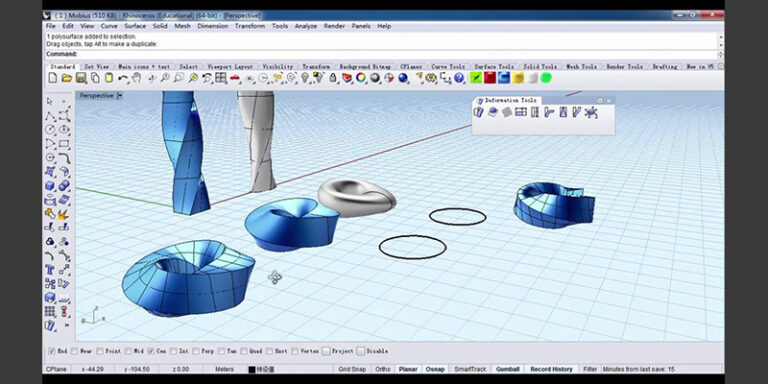Select the Text object T tool
This screenshot has width=768, height=384.
[x=50, y=269]
